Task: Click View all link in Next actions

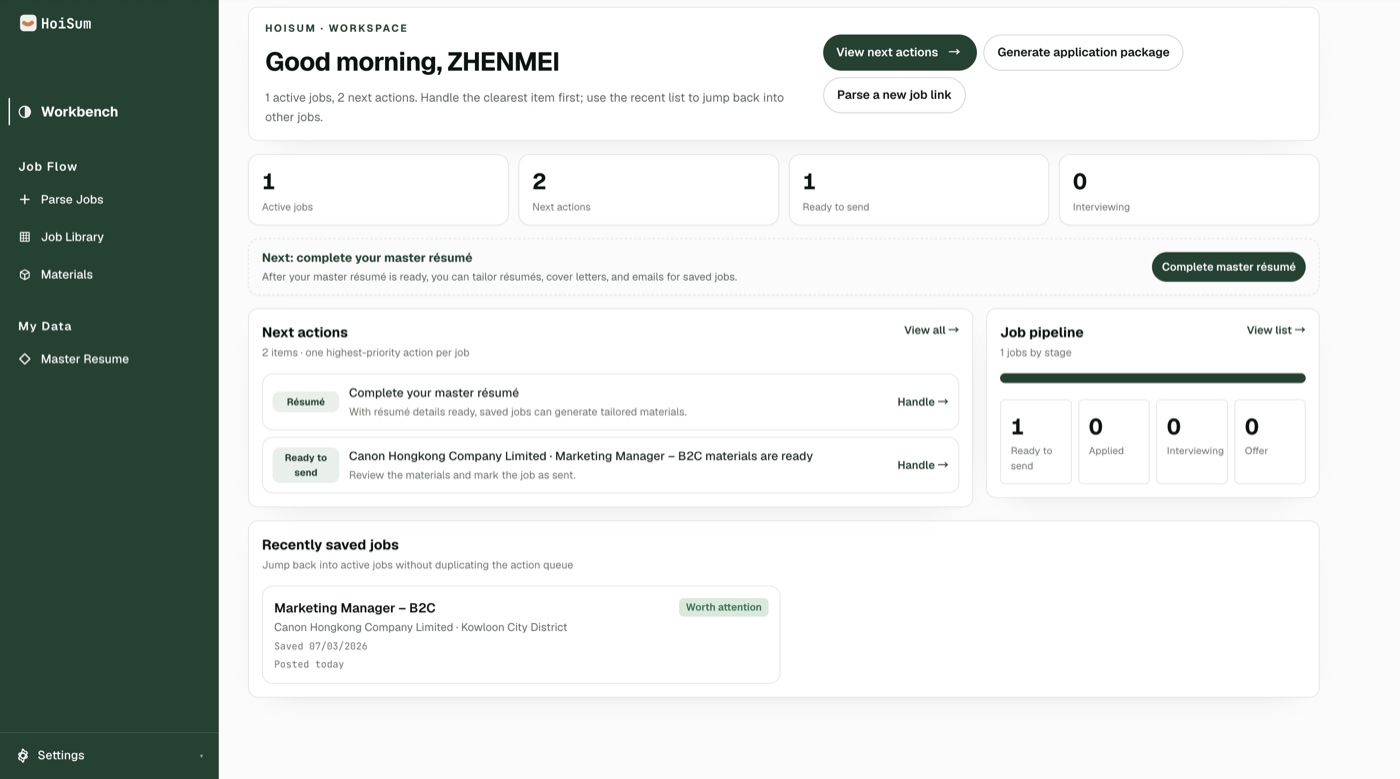Action: [x=931, y=330]
